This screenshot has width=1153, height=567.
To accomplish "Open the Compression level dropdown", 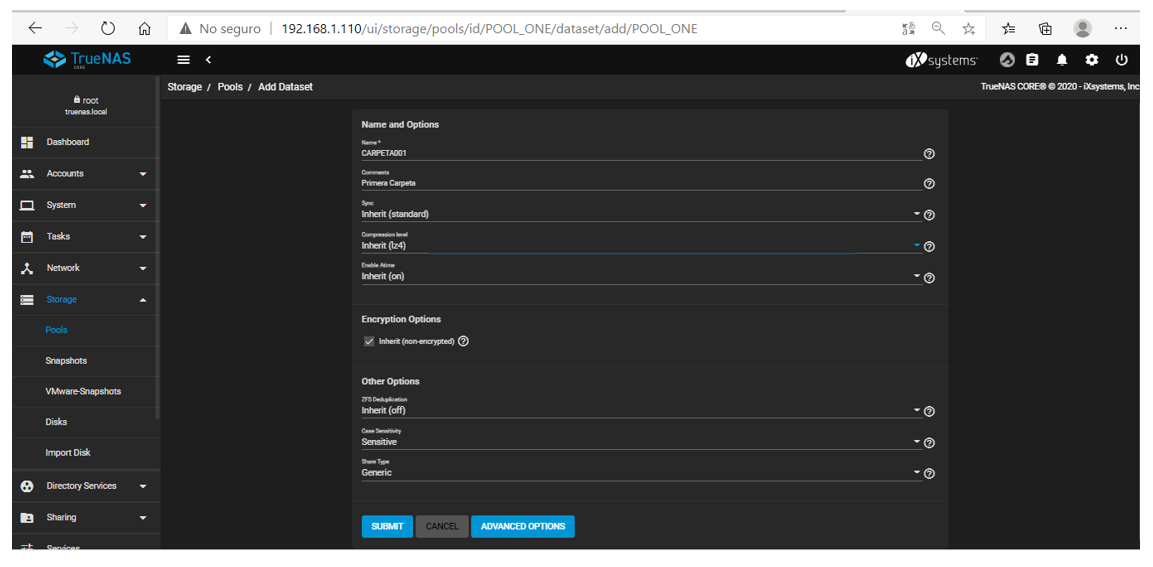I will [641, 245].
